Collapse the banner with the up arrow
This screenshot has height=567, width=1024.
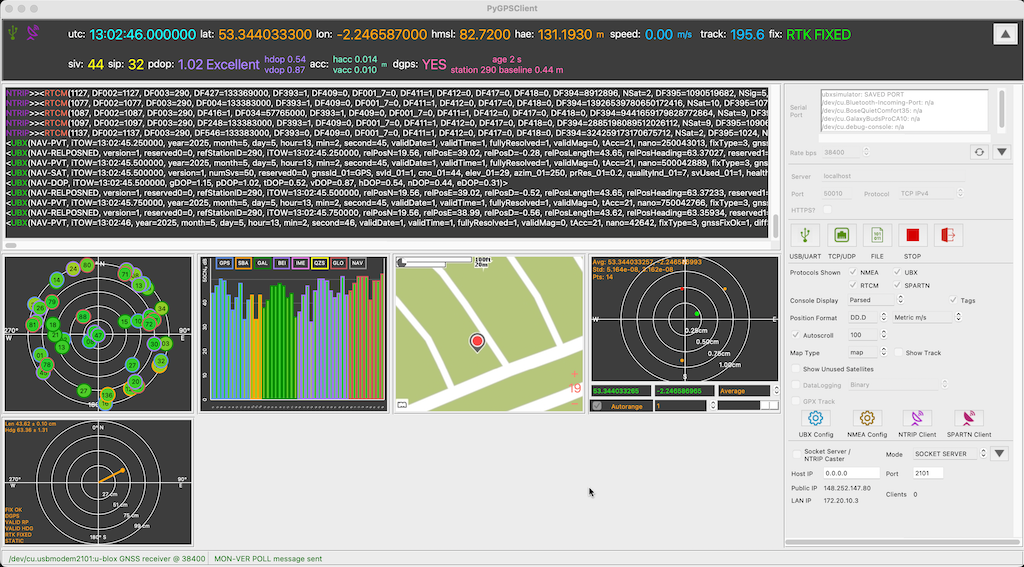coord(1005,35)
